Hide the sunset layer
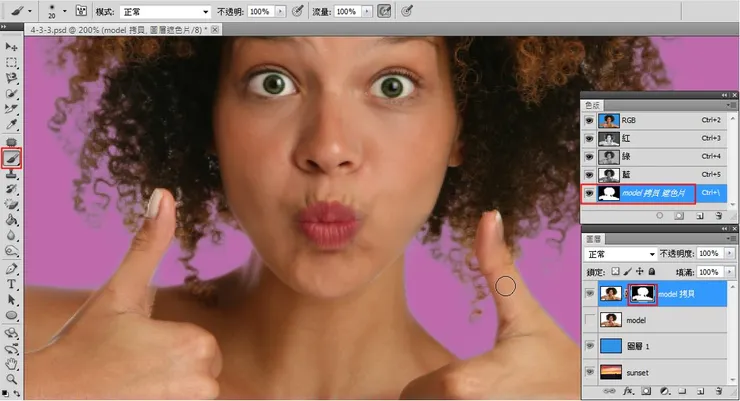Image resolution: width=740 pixels, height=401 pixels. [x=590, y=372]
